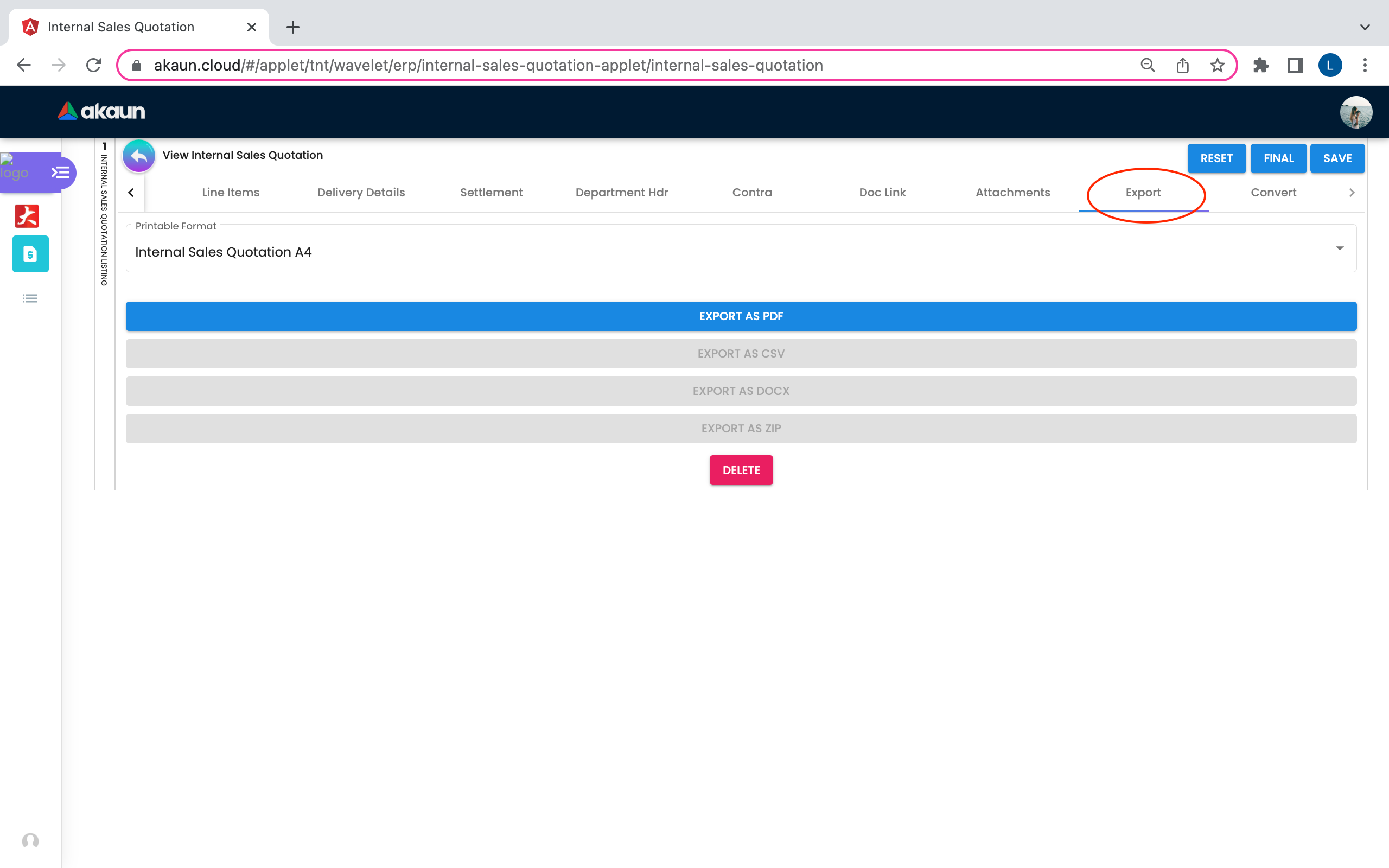Screen dimensions: 1389x868
Task: Toggle the sidebar menu expand icon
Action: tap(60, 172)
